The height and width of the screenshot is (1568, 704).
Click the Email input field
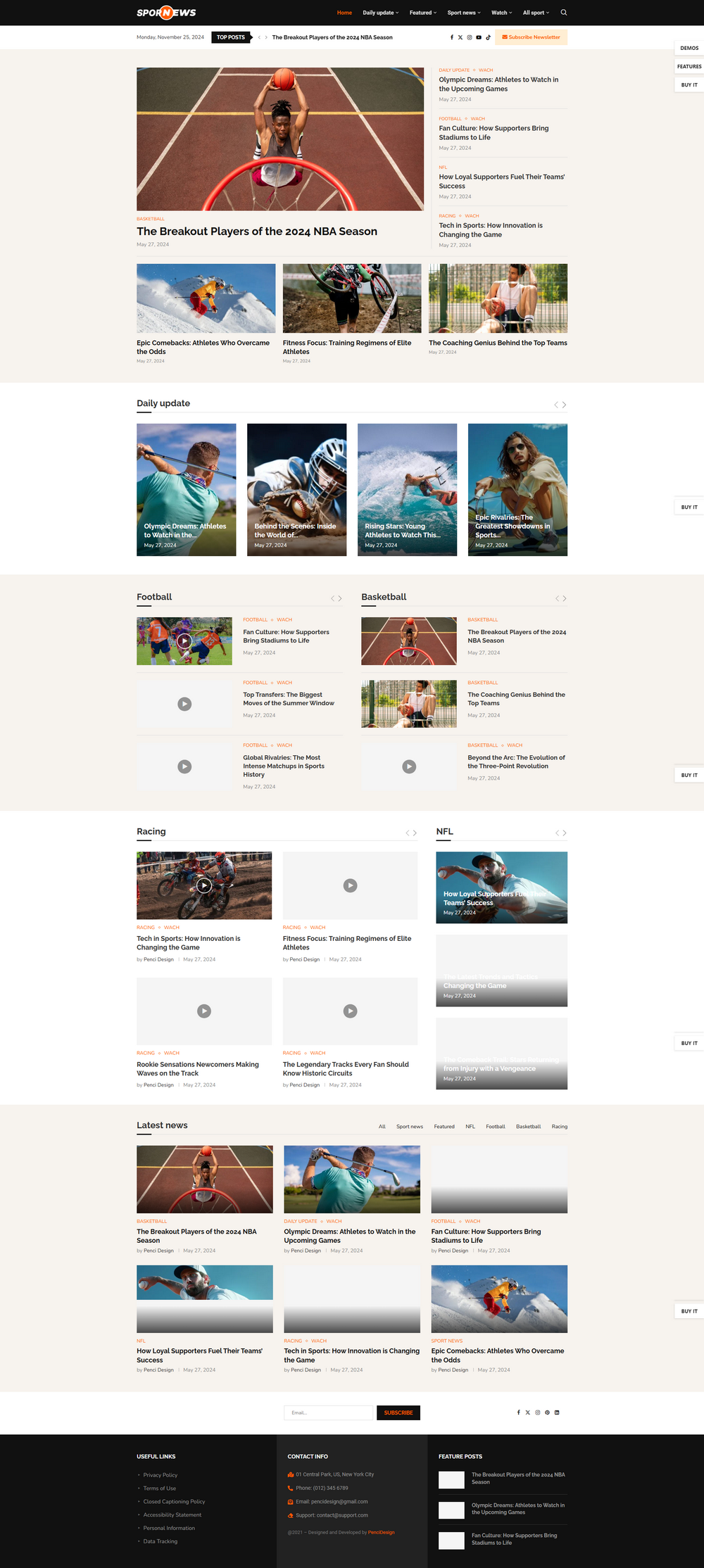click(x=328, y=1412)
